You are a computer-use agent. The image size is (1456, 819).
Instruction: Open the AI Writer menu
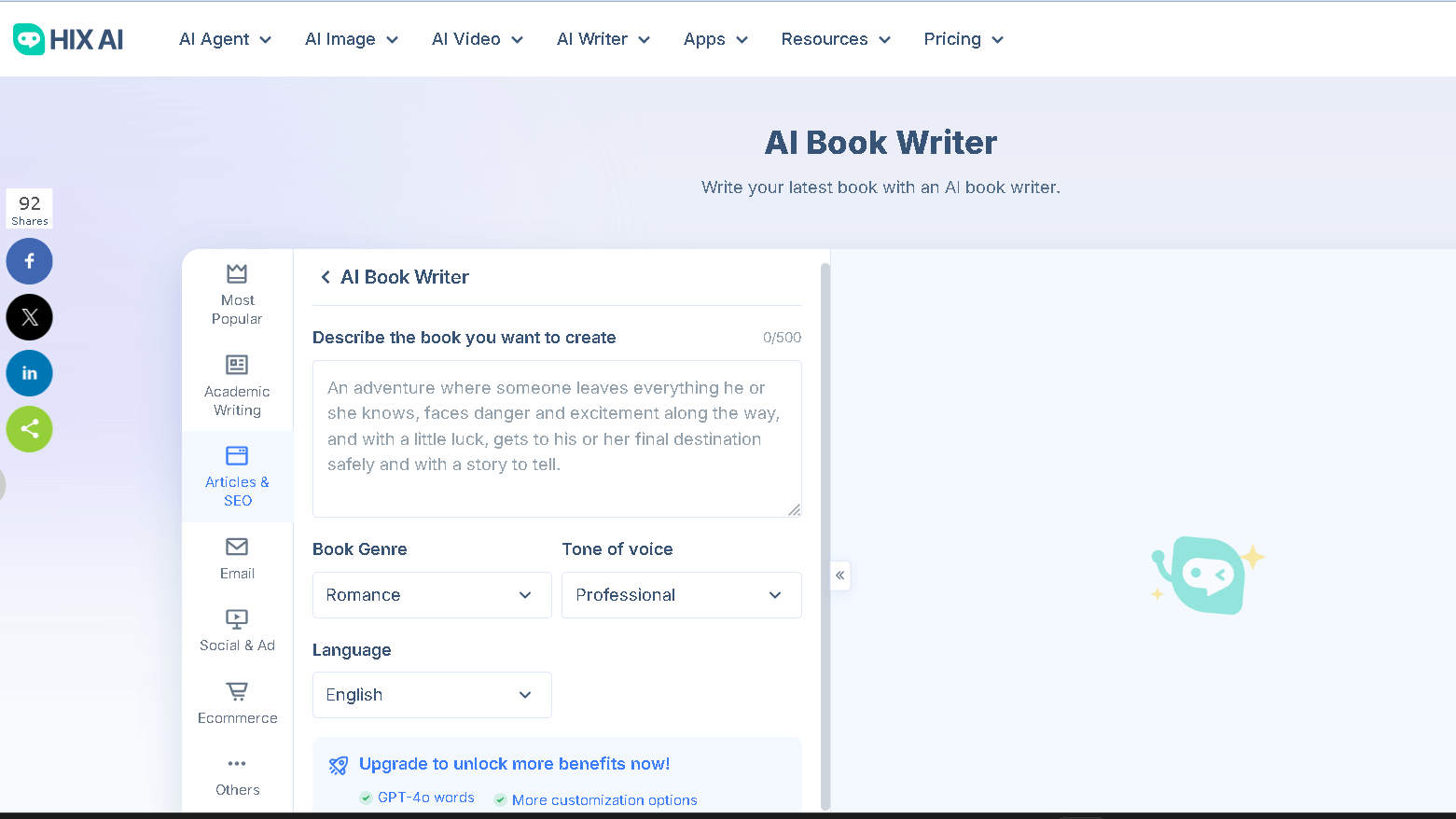pyautogui.click(x=602, y=38)
